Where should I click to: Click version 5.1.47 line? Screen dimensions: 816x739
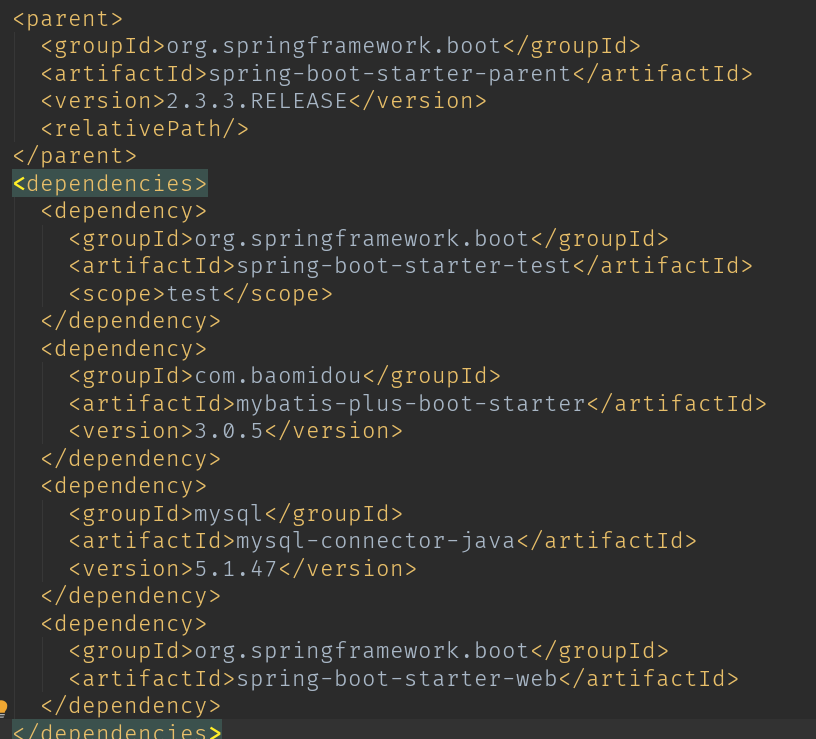(243, 568)
